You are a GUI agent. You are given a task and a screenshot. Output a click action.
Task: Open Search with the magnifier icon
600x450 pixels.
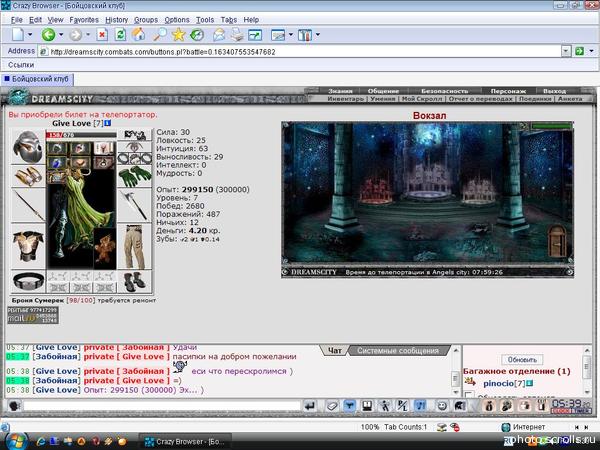[x=160, y=35]
